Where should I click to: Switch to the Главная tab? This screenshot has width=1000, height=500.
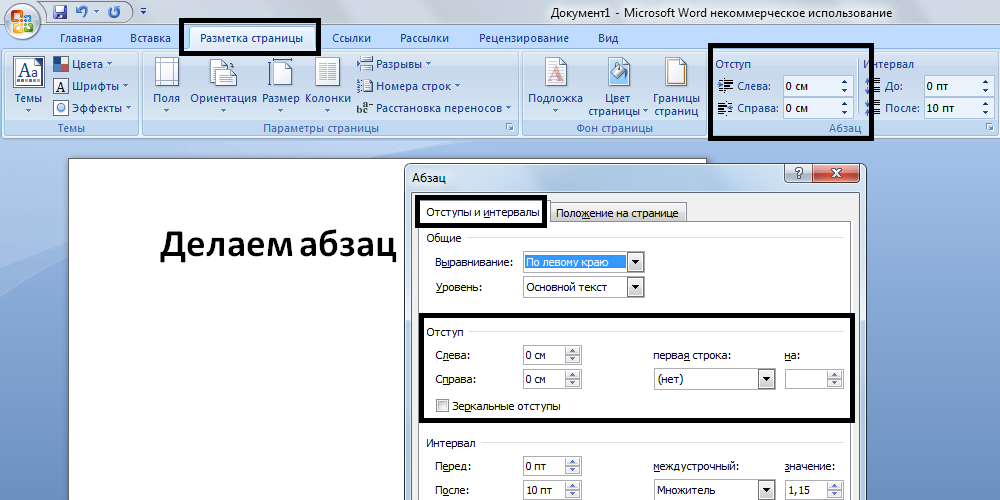[x=81, y=38]
